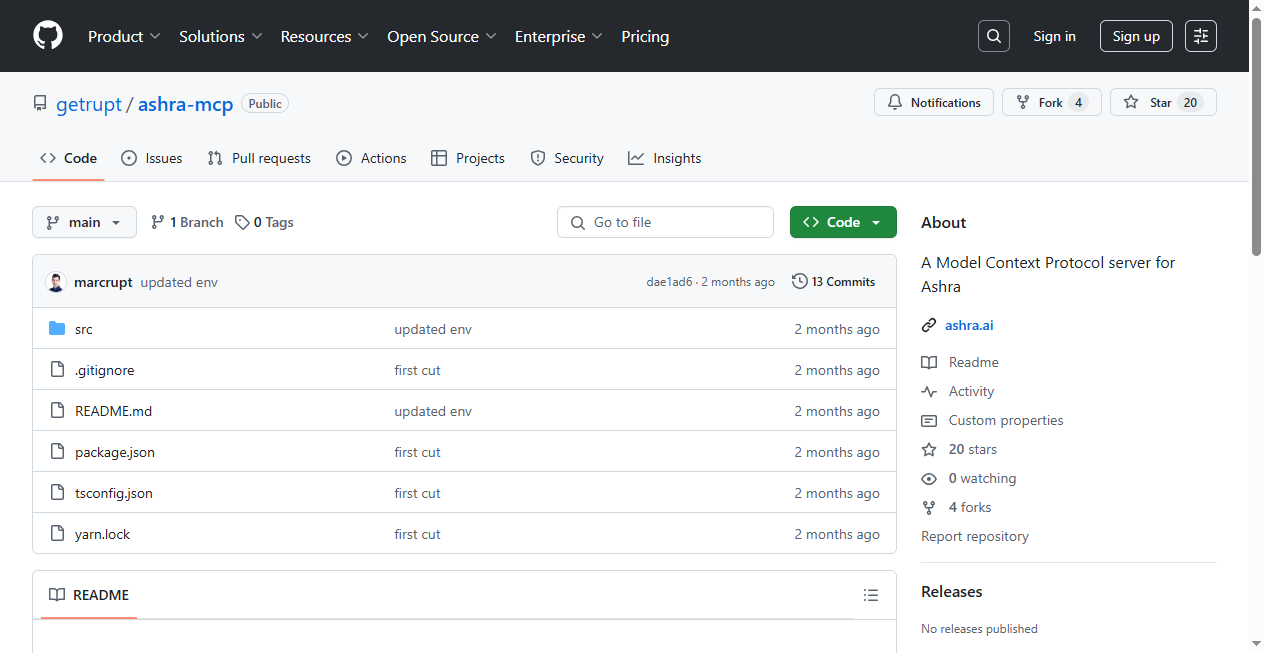
Task: Open package.json 'first cut' commit message
Action: pyautogui.click(x=418, y=452)
